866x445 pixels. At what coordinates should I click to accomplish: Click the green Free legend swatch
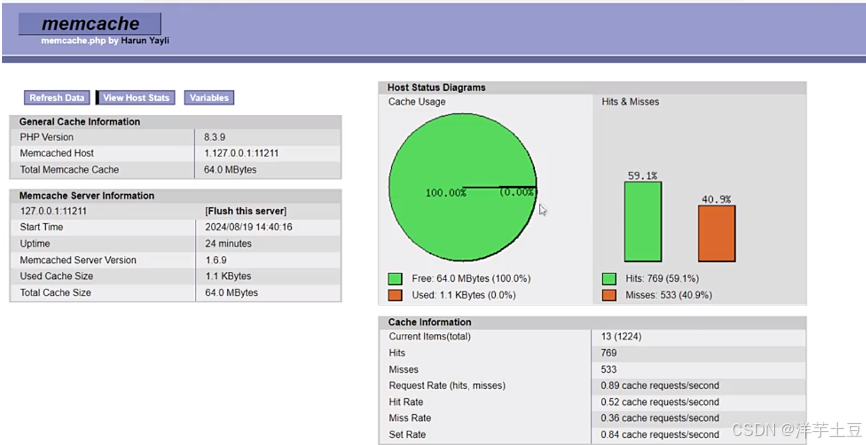395,279
